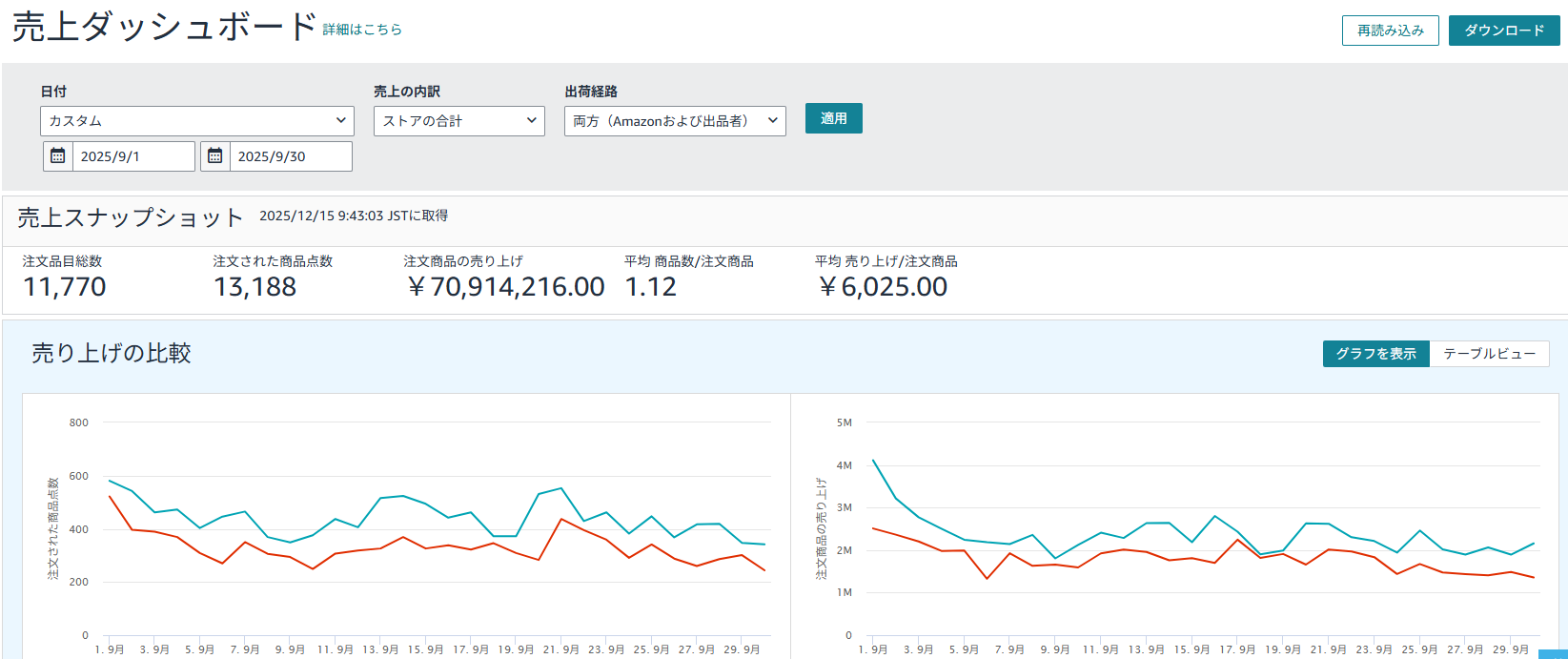This screenshot has width=1568, height=659.
Task: Open the start date calendar picker icon
Action: (58, 156)
